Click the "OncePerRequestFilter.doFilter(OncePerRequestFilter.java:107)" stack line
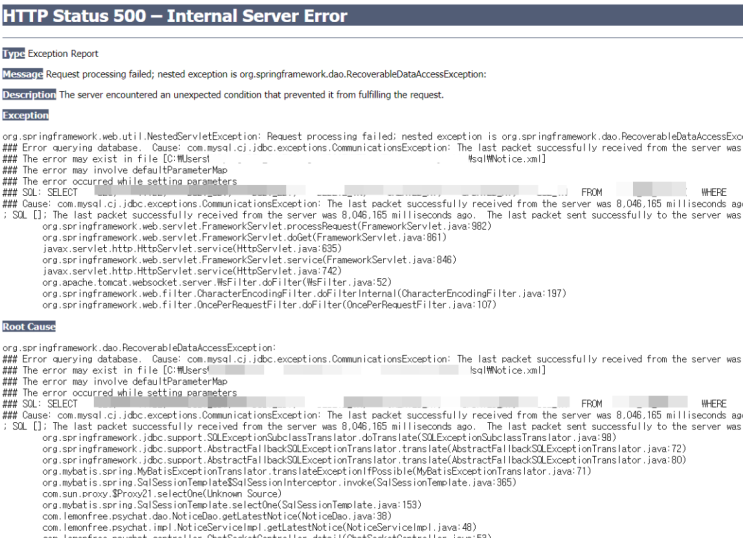The image size is (743, 538). (269, 305)
